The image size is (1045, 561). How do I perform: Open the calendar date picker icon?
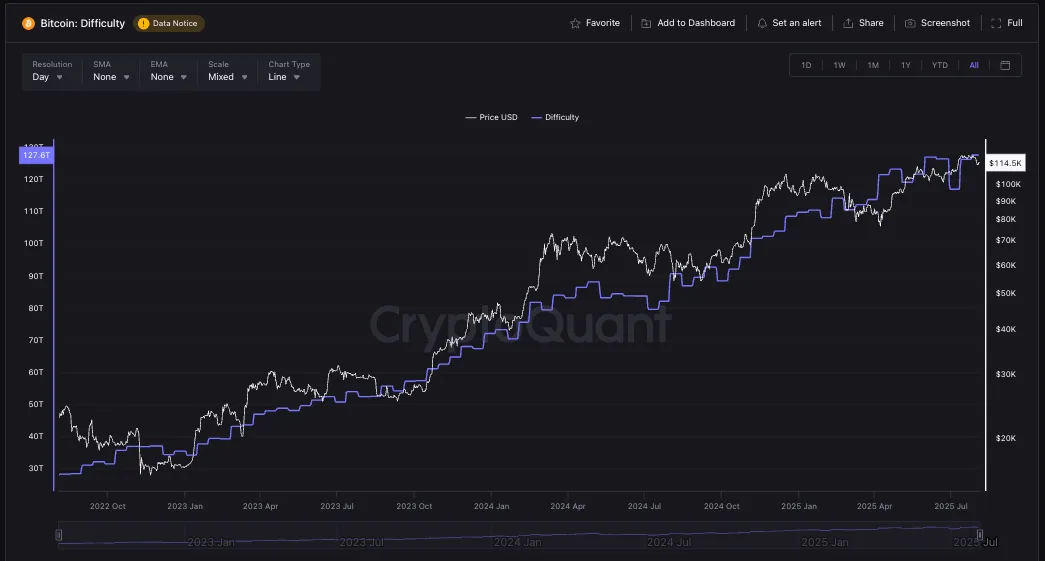tap(1005, 65)
